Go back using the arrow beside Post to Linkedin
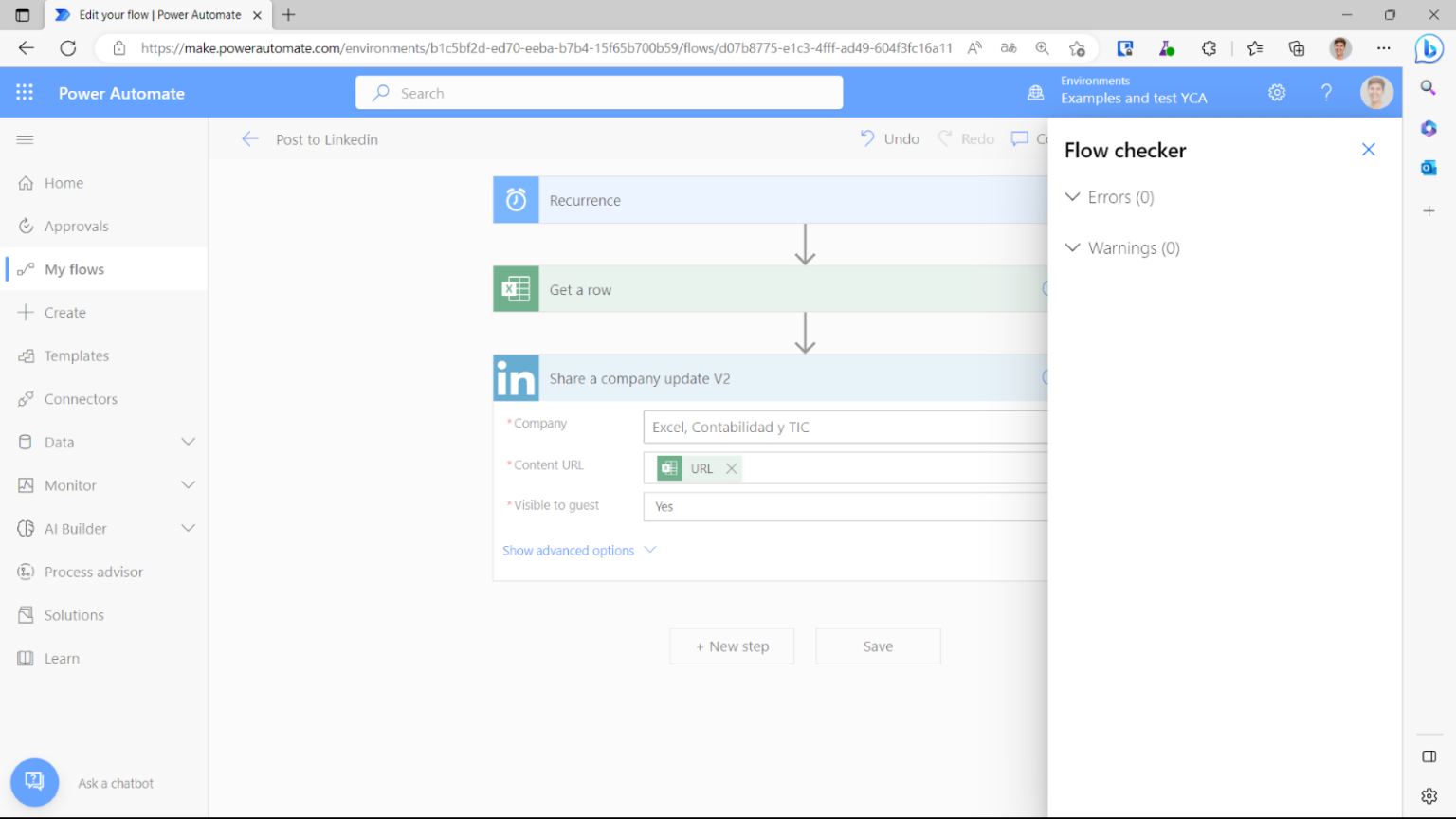The image size is (1456, 819). tap(250, 139)
